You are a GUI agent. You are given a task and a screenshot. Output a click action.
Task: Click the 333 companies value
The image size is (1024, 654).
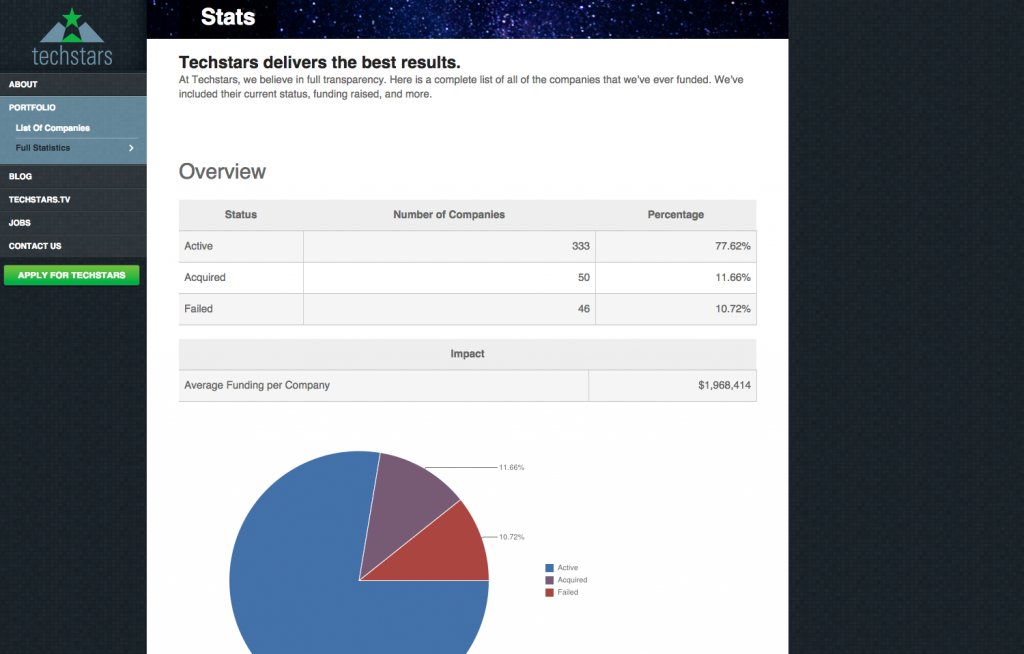pos(581,246)
